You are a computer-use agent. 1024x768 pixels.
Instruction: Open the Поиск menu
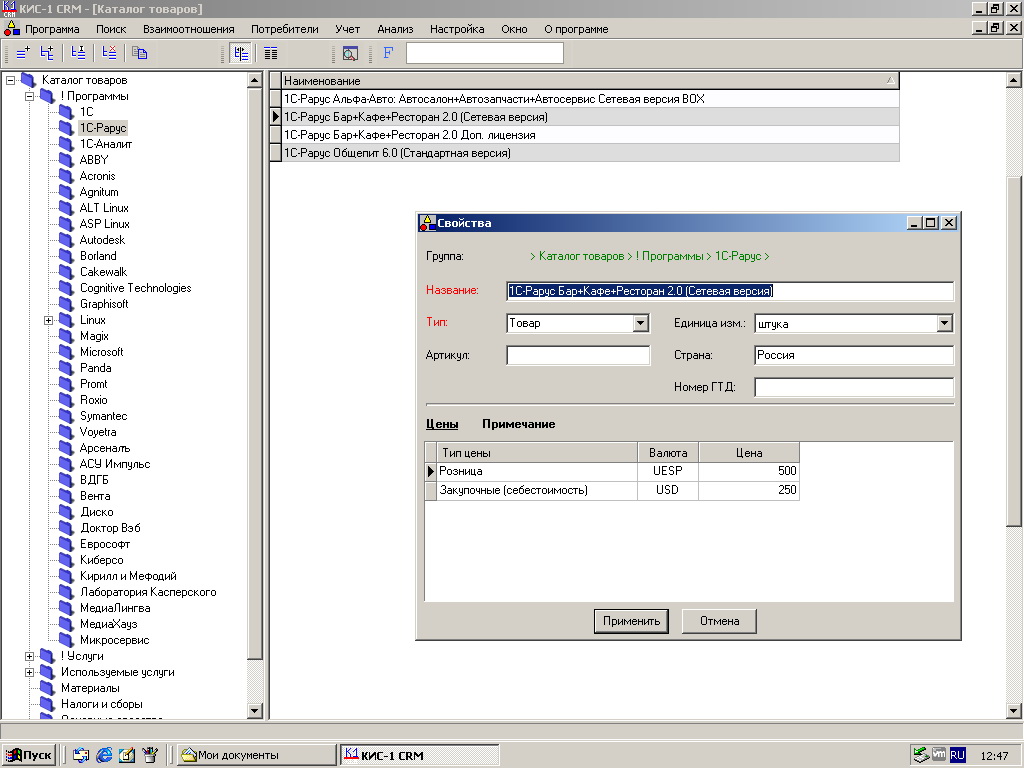pyautogui.click(x=111, y=29)
